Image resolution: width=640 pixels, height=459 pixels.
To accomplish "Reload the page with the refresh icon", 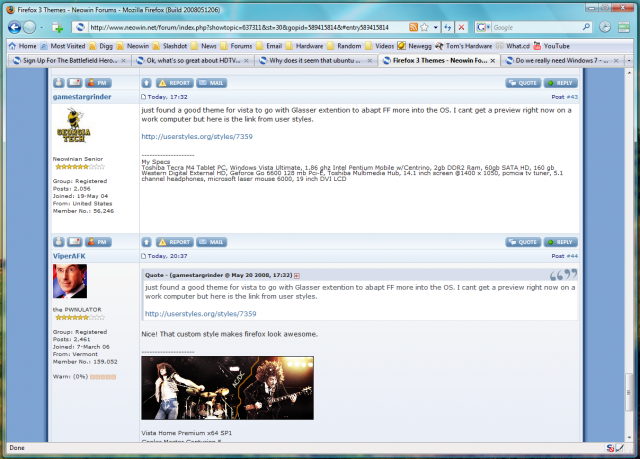I will 448,27.
